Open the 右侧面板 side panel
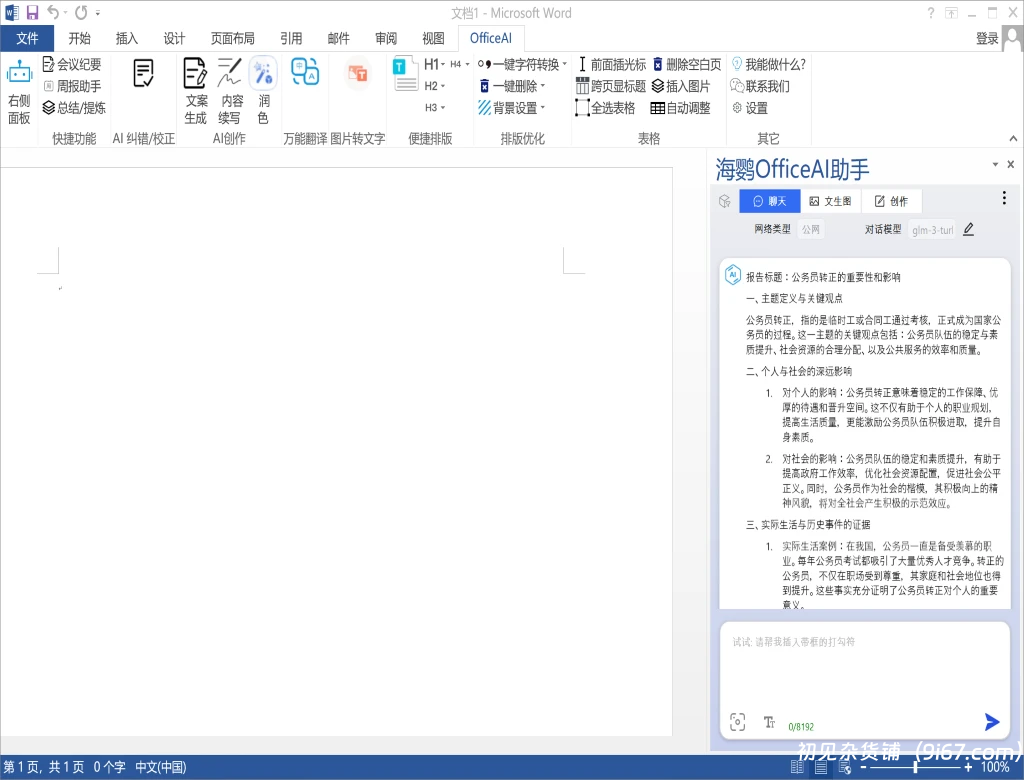The width and height of the screenshot is (1024, 780). pos(20,90)
